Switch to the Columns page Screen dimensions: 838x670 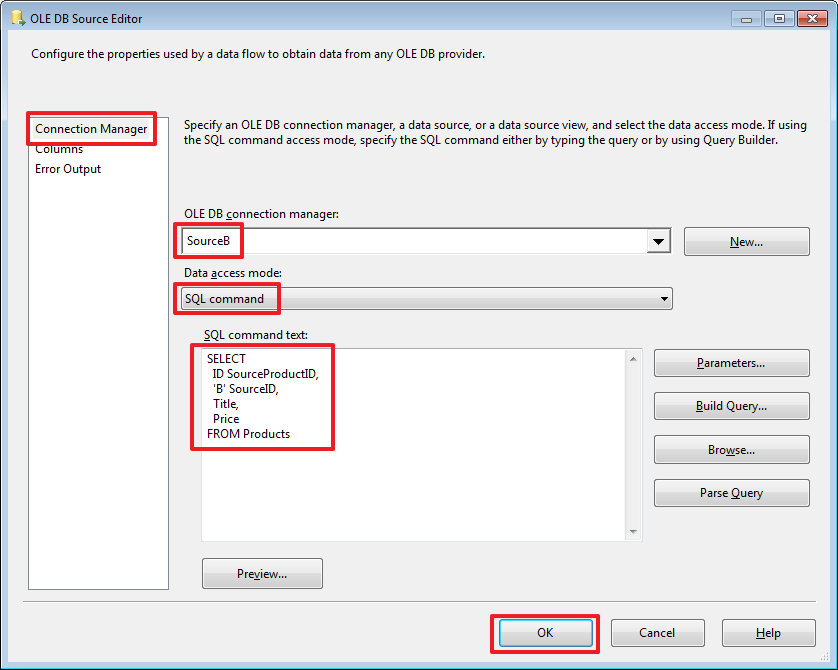(58, 148)
